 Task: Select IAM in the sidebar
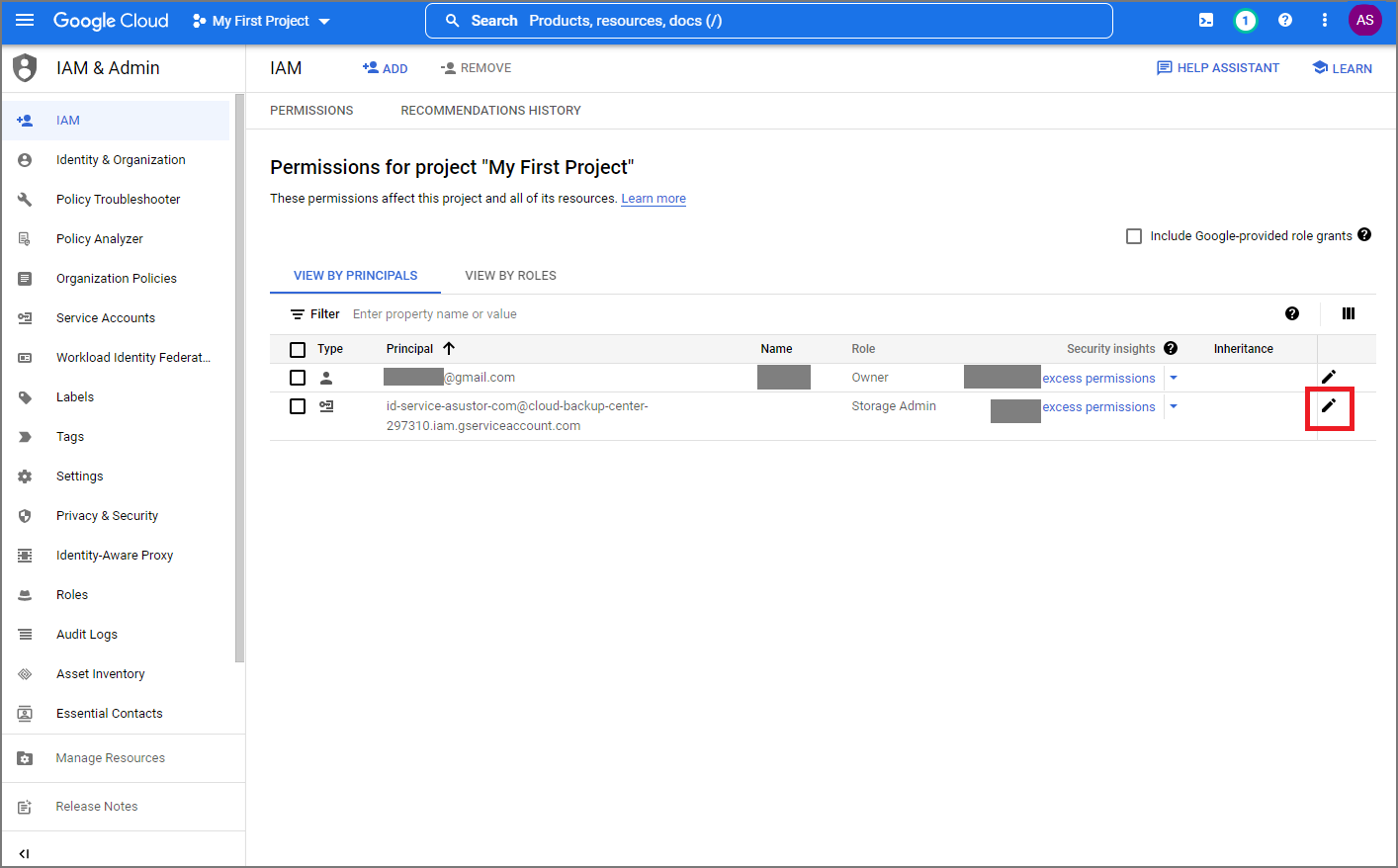pyautogui.click(x=116, y=121)
